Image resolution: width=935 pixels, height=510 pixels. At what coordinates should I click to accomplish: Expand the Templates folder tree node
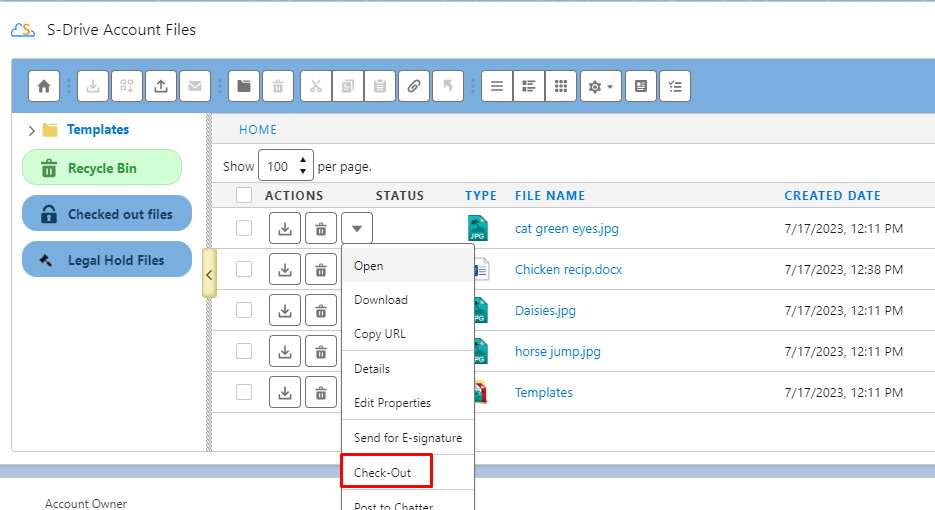(x=32, y=130)
